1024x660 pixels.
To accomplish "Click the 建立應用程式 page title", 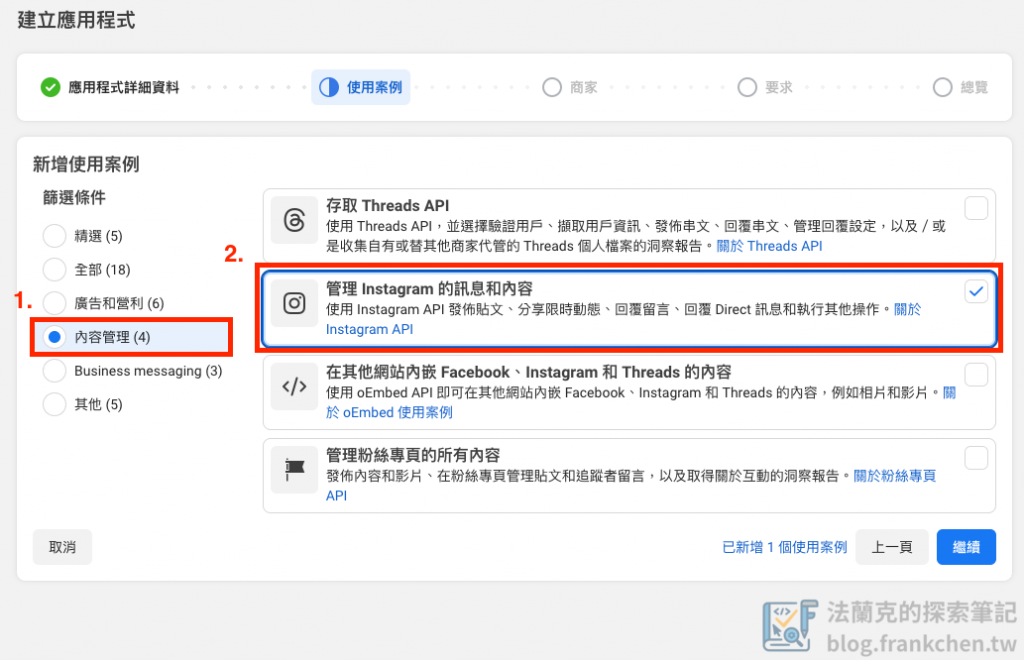I will (x=76, y=20).
